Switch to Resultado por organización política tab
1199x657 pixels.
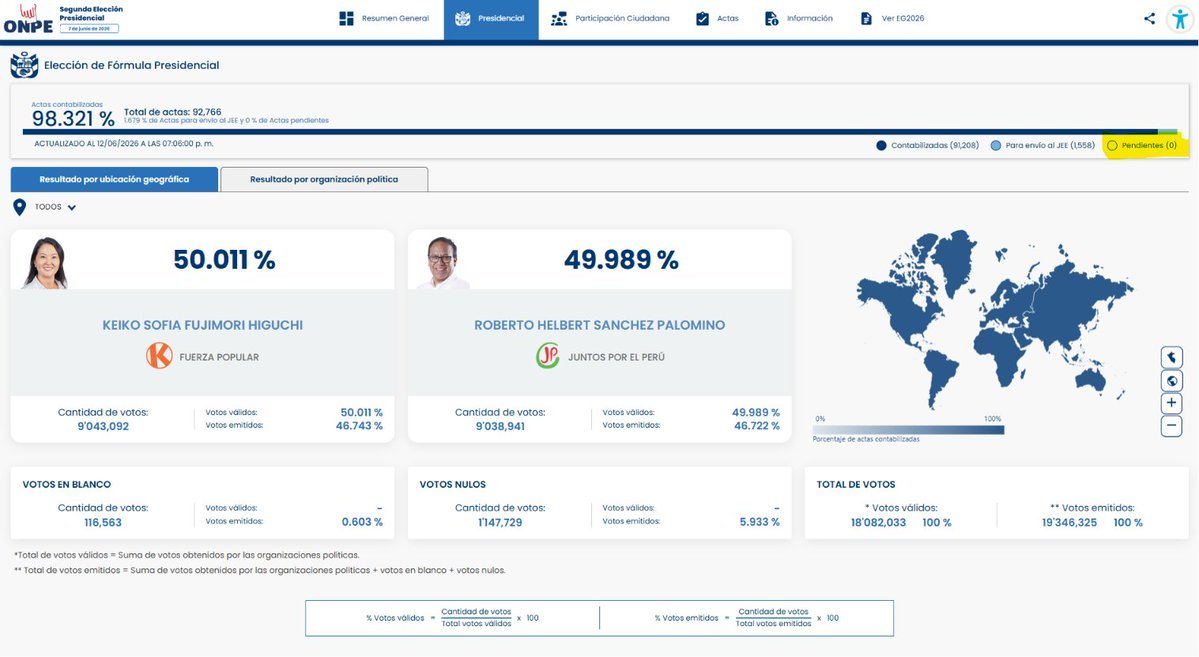tap(324, 179)
